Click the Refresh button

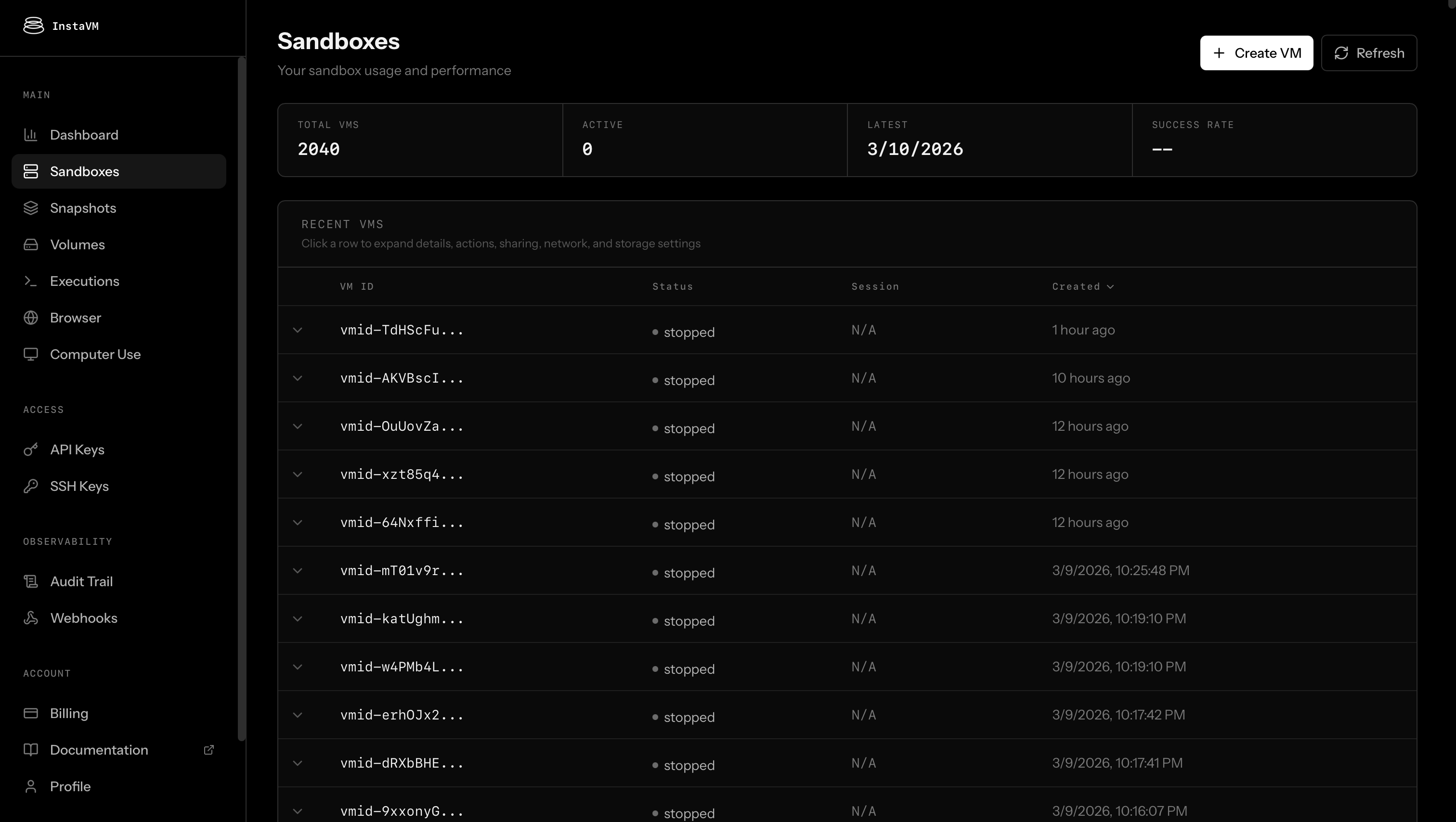tap(1368, 53)
